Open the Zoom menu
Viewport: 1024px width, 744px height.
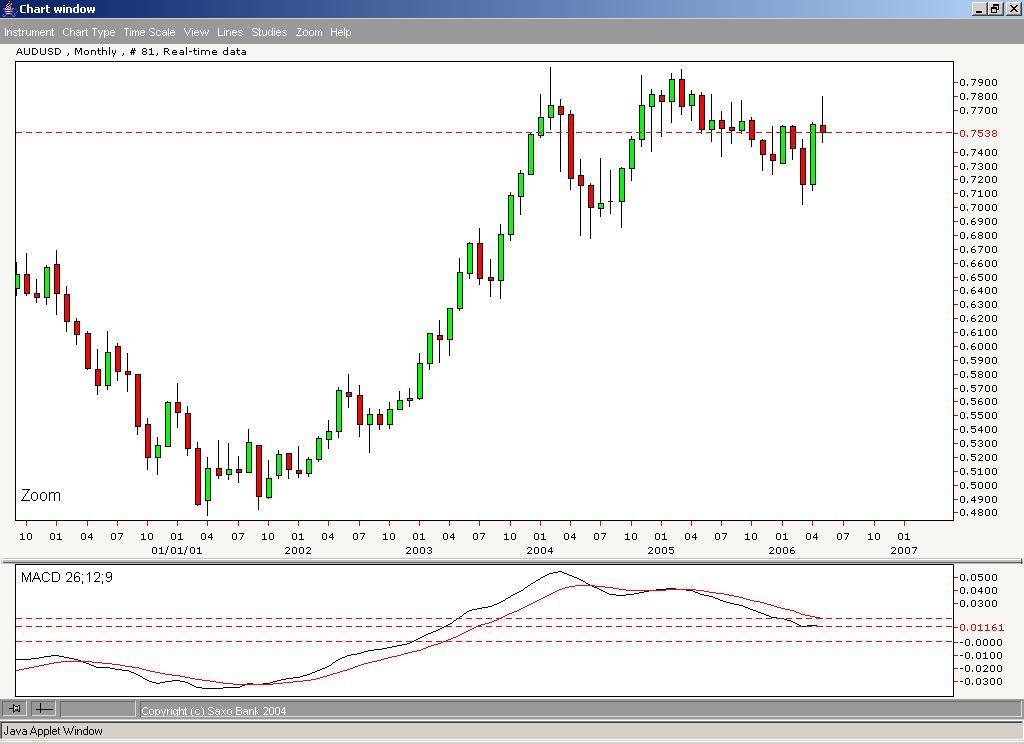(309, 31)
